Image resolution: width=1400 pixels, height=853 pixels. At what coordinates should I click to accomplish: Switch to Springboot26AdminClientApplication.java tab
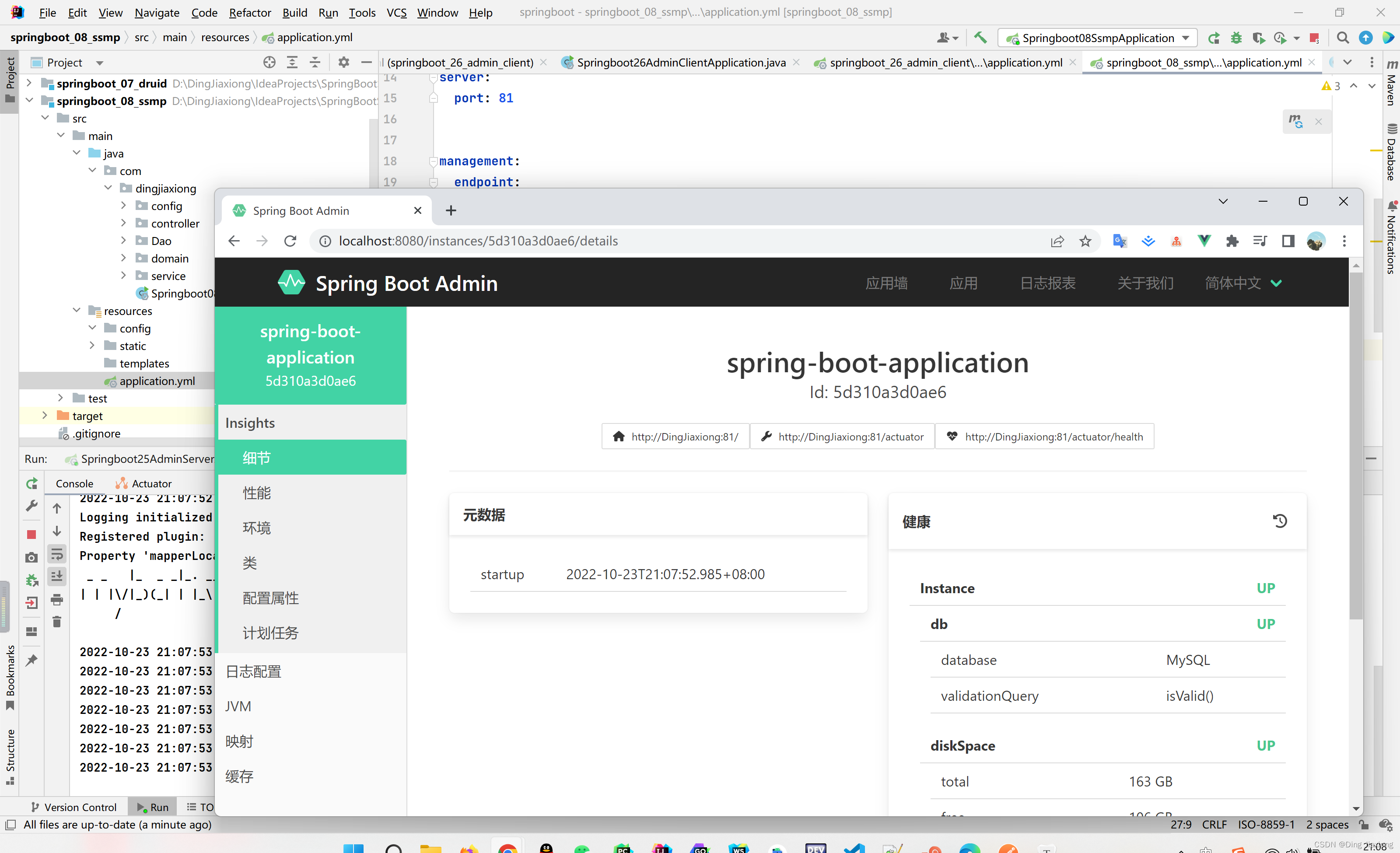click(681, 63)
